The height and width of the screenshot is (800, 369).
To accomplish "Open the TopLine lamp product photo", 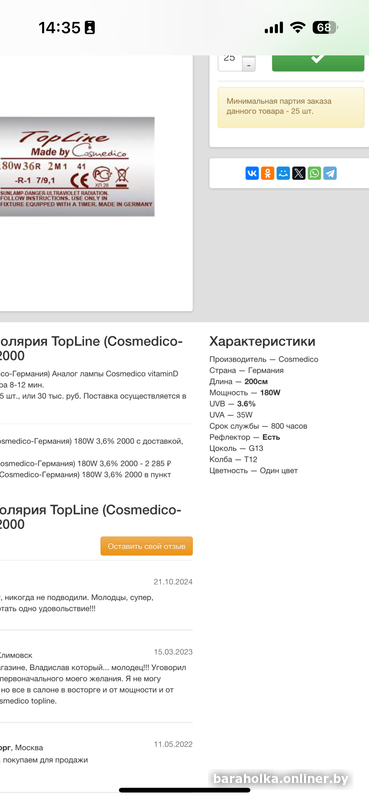I will pos(77,167).
